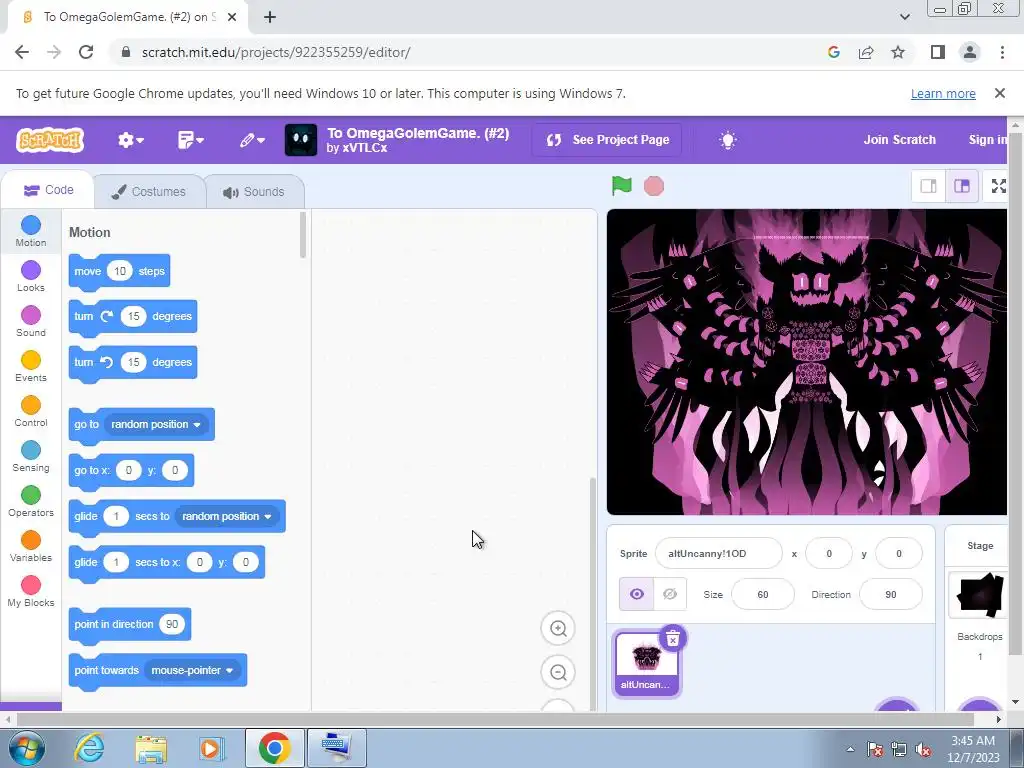The height and width of the screenshot is (768, 1024).
Task: Click the sprite x position field
Action: 829,554
